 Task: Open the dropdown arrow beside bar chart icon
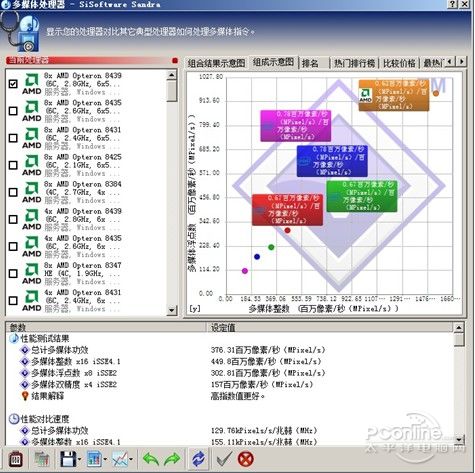[105, 459]
